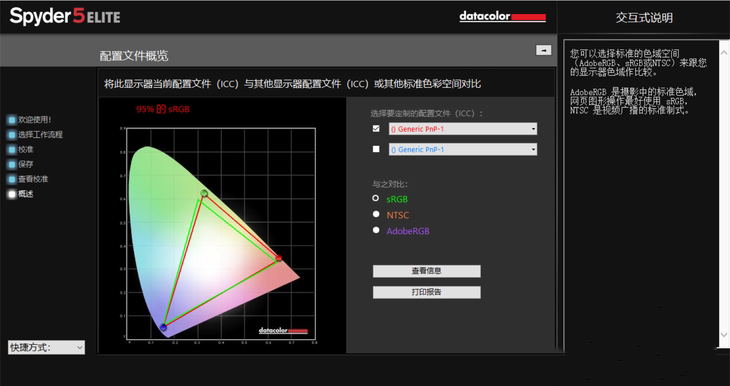730x386 pixels.
Task: Click the 打印报告 button
Action: pos(426,292)
